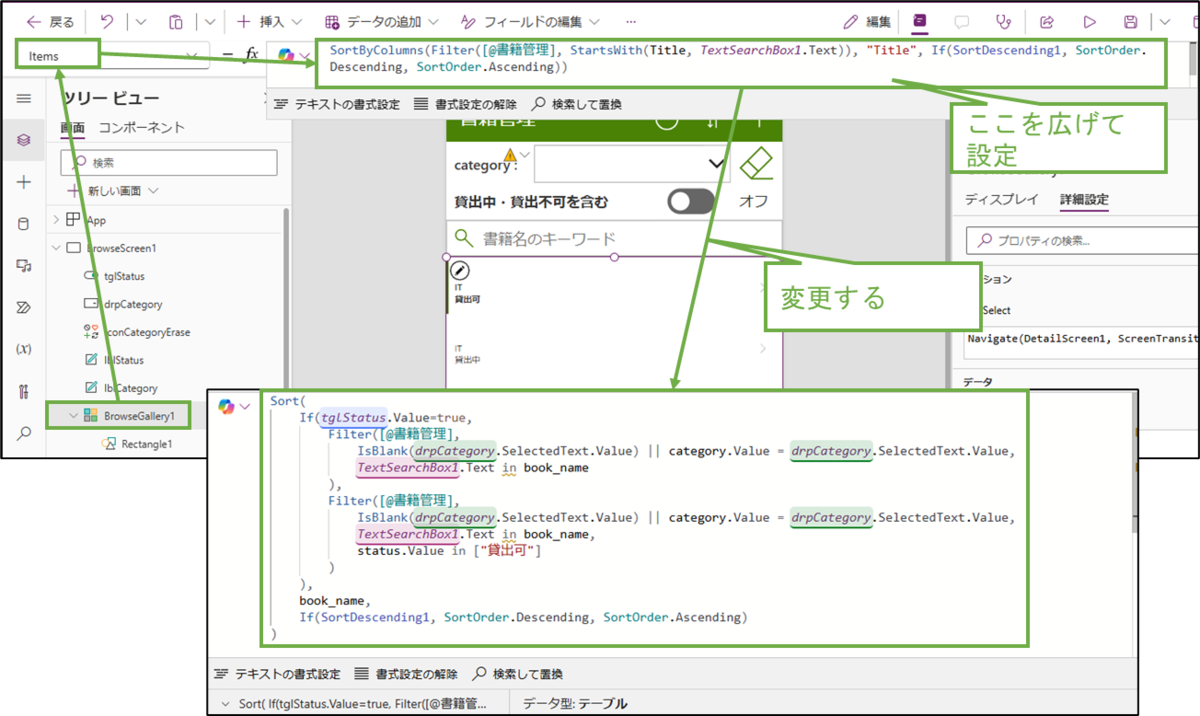Switch to the 画面 tab
Screen dimensions: 1200x716
[x=72, y=128]
